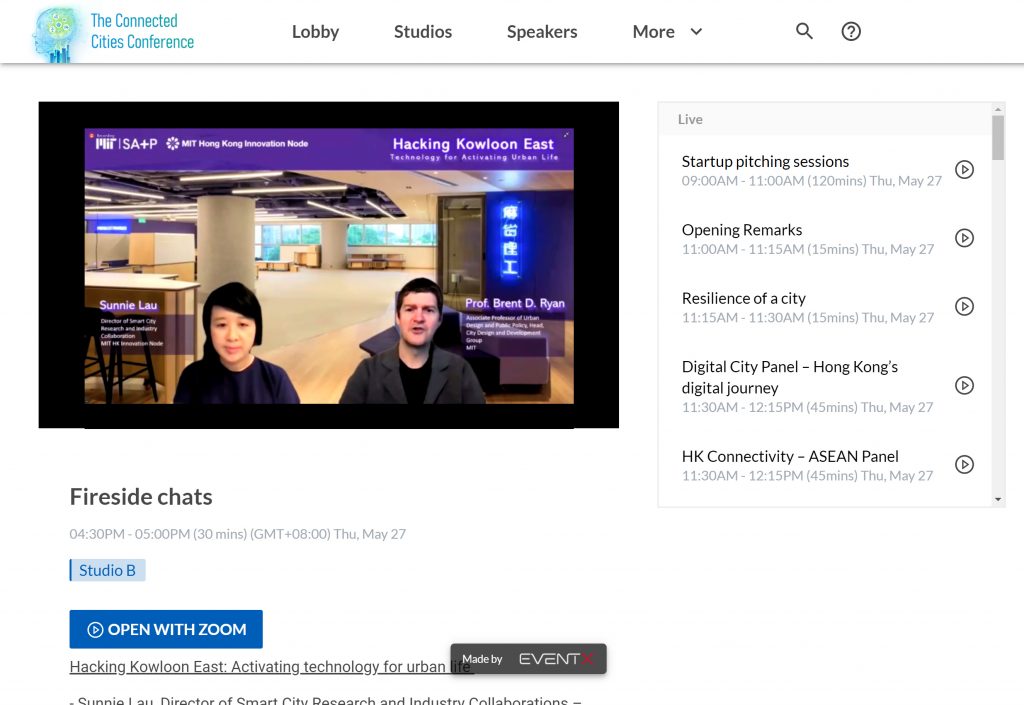Select the Startup pitching sessions title
Viewport: 1024px width, 705px height.
[765, 161]
